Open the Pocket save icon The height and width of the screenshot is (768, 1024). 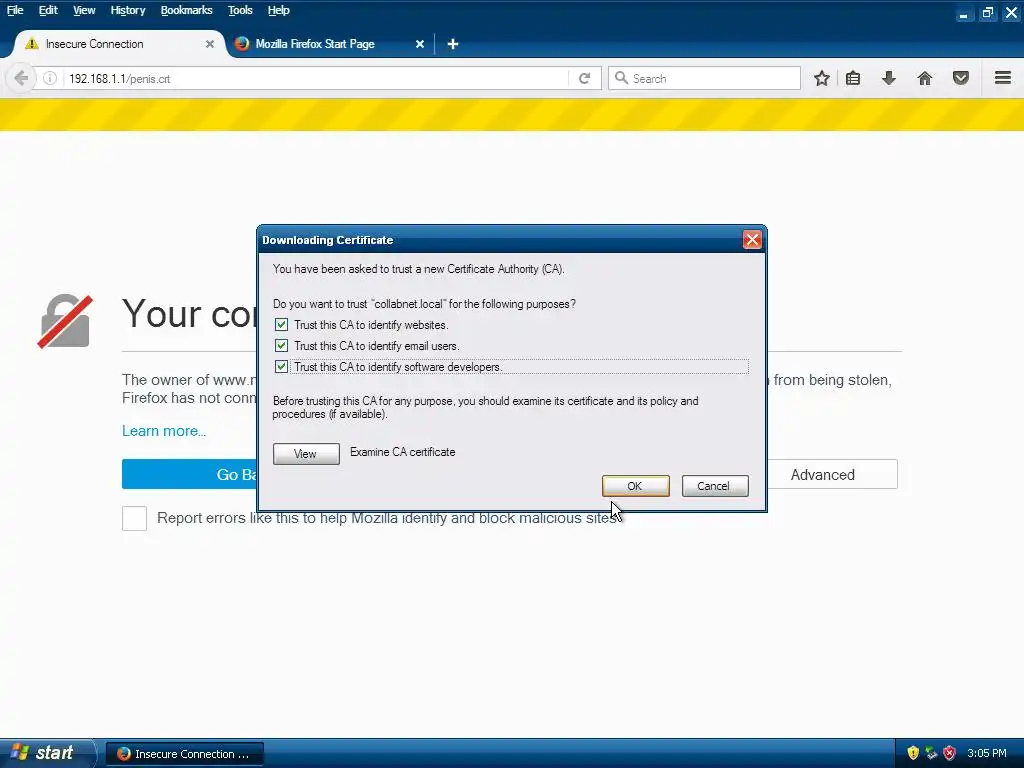point(961,78)
